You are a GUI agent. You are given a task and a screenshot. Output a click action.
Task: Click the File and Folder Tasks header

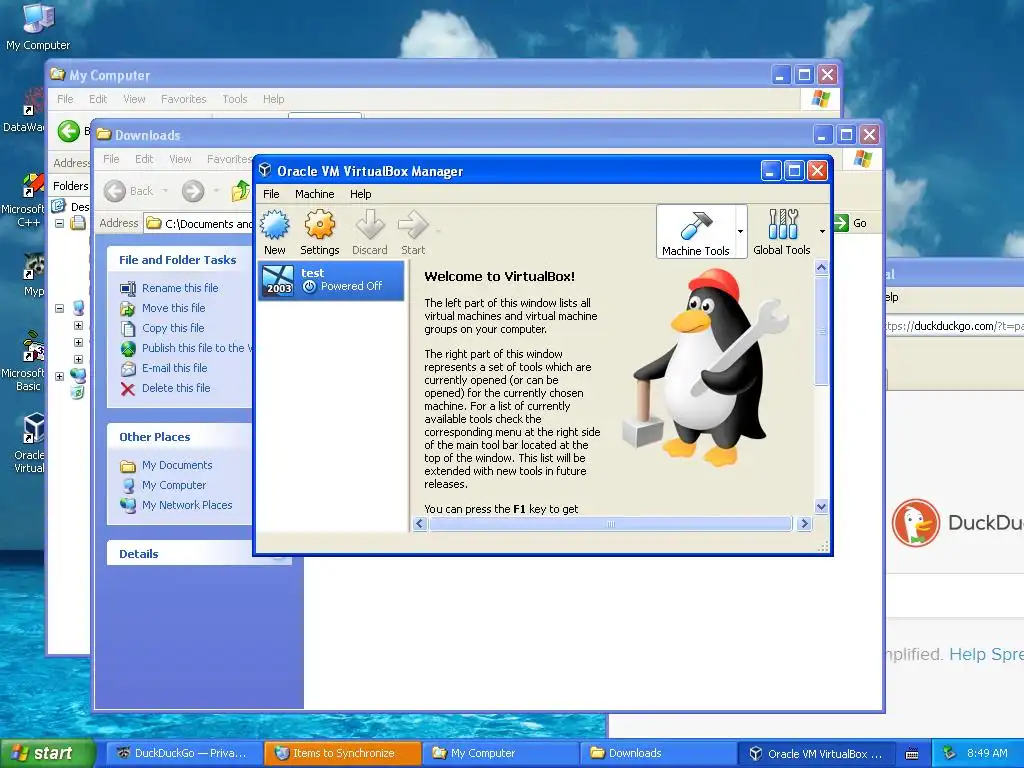tap(180, 259)
